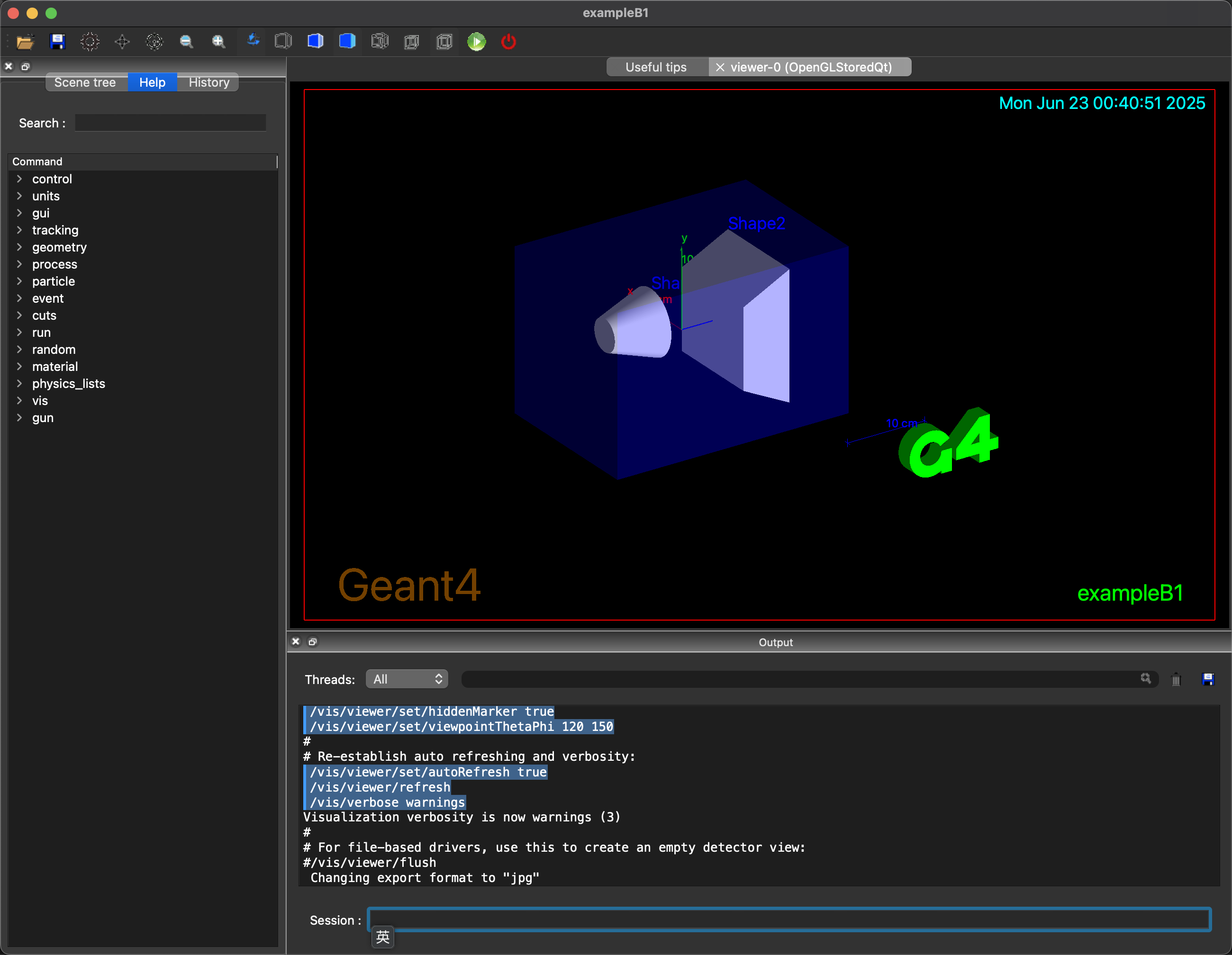Select the Move tool icon
Viewport: 1232px width, 955px height.
(122, 42)
